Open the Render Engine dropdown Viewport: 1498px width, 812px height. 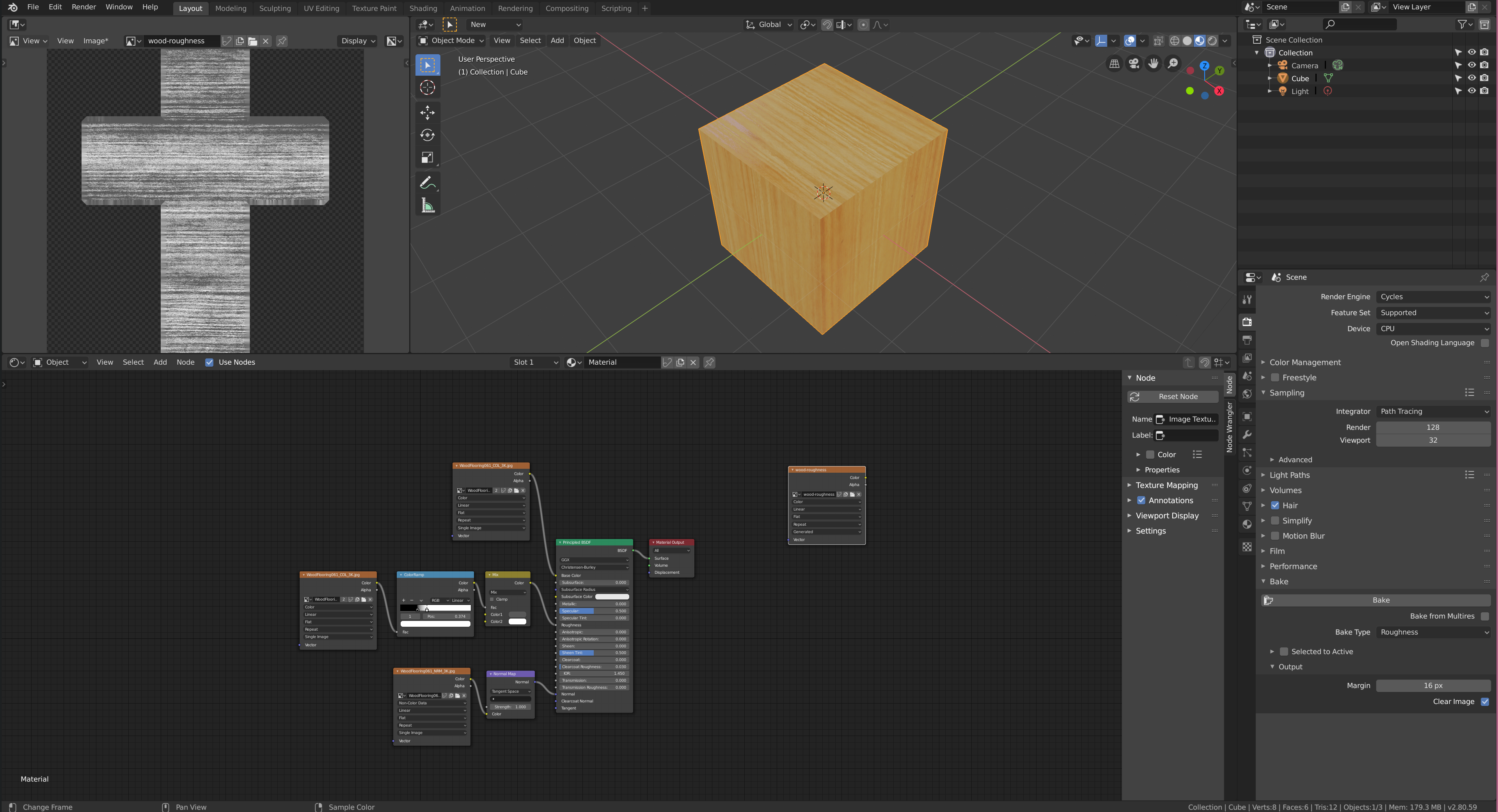pos(1433,296)
